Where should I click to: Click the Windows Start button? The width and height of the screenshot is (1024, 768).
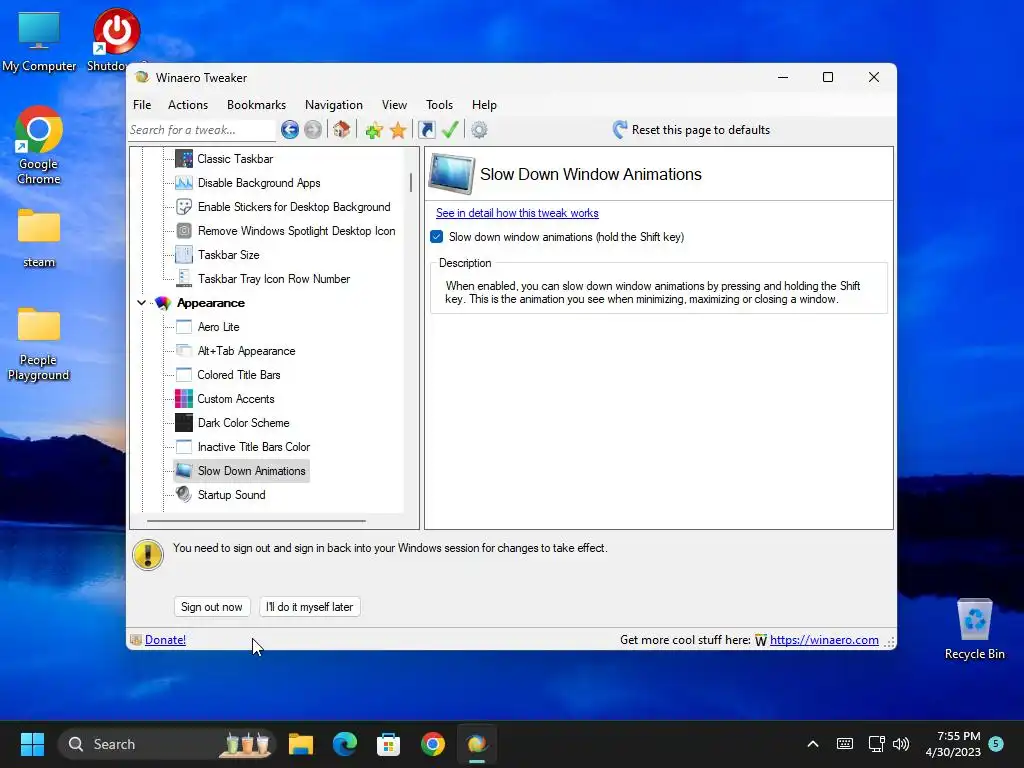tap(32, 744)
